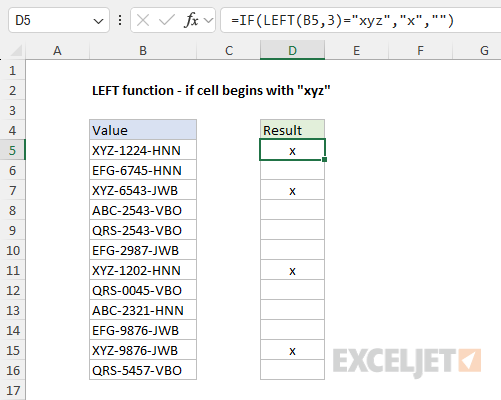Select row 6 header
The width and height of the screenshot is (501, 400).
pyautogui.click(x=13, y=170)
